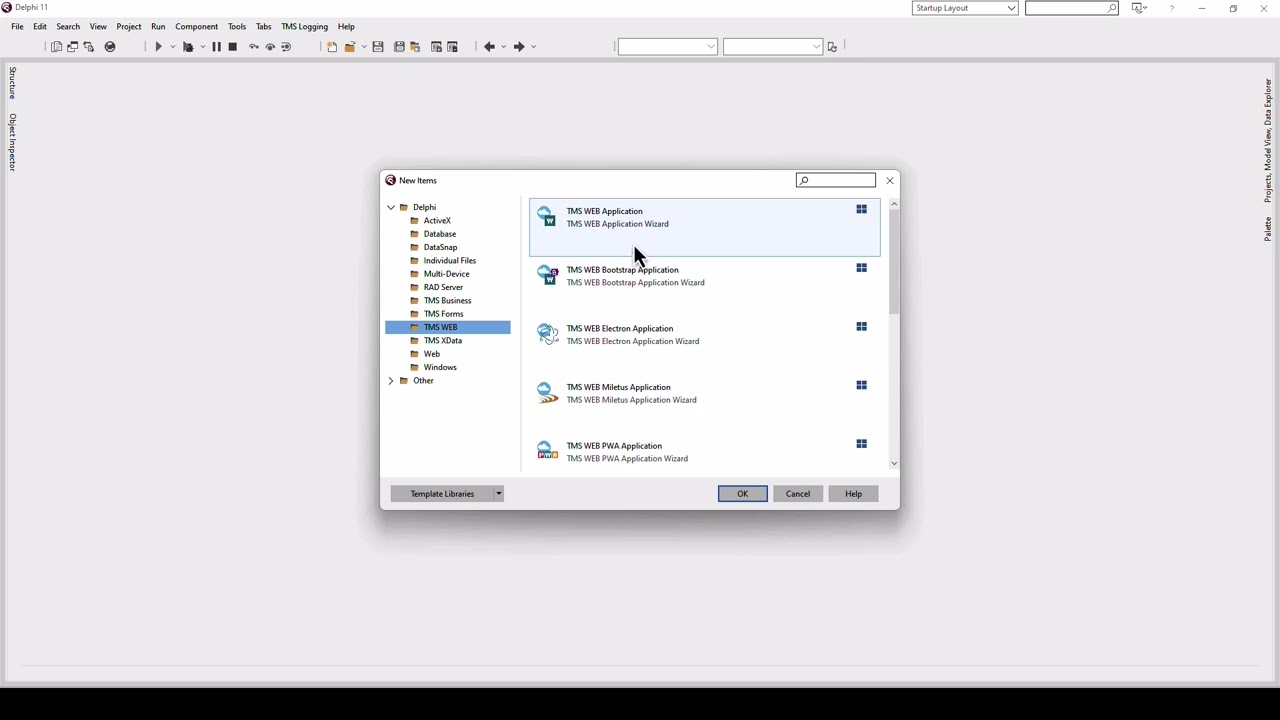Open the File menu
Screen dimensions: 1280x720
pos(17,27)
